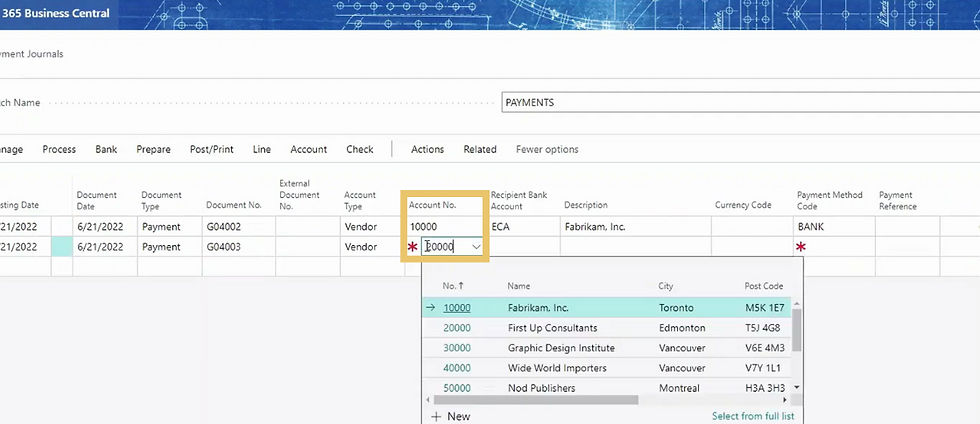Select Fabrikam, Inc. name in lookup list
This screenshot has width=980, height=424.
538,308
